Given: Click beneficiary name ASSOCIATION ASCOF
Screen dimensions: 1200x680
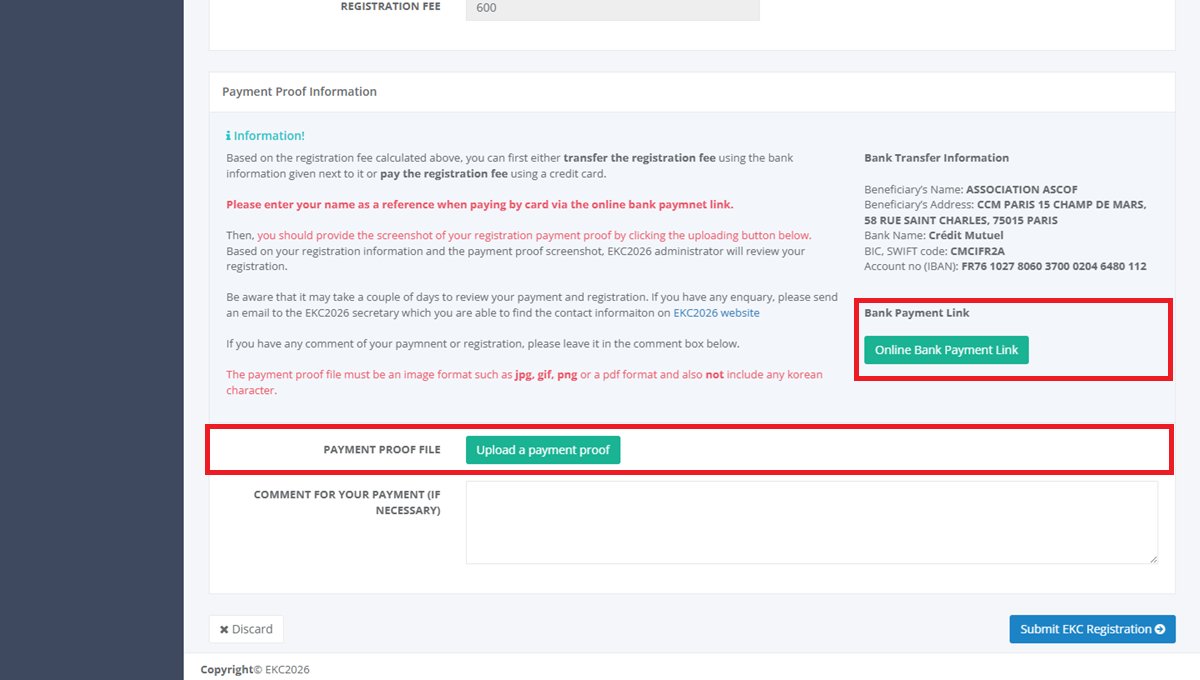Looking at the screenshot, I should tap(1021, 190).
